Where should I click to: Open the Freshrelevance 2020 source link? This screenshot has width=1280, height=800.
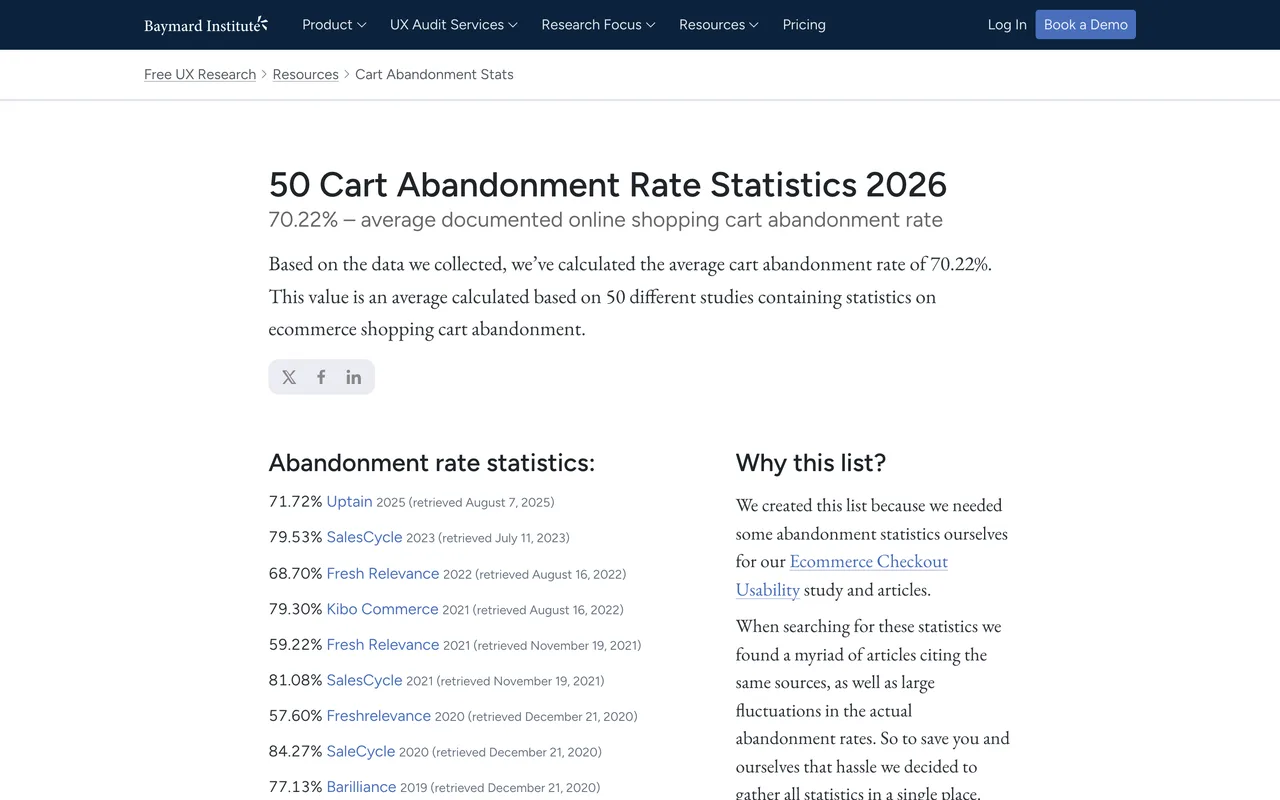(x=378, y=716)
